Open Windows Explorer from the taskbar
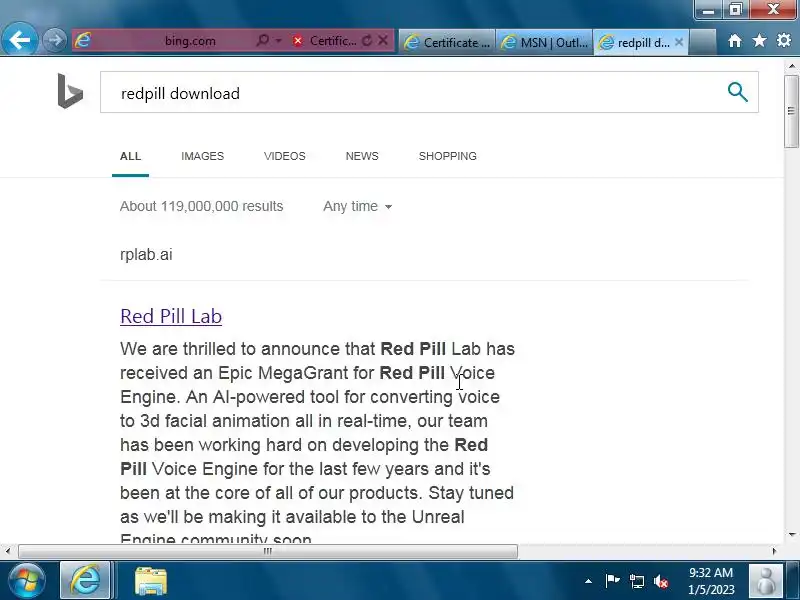Viewport: 800px width, 600px height. [151, 582]
